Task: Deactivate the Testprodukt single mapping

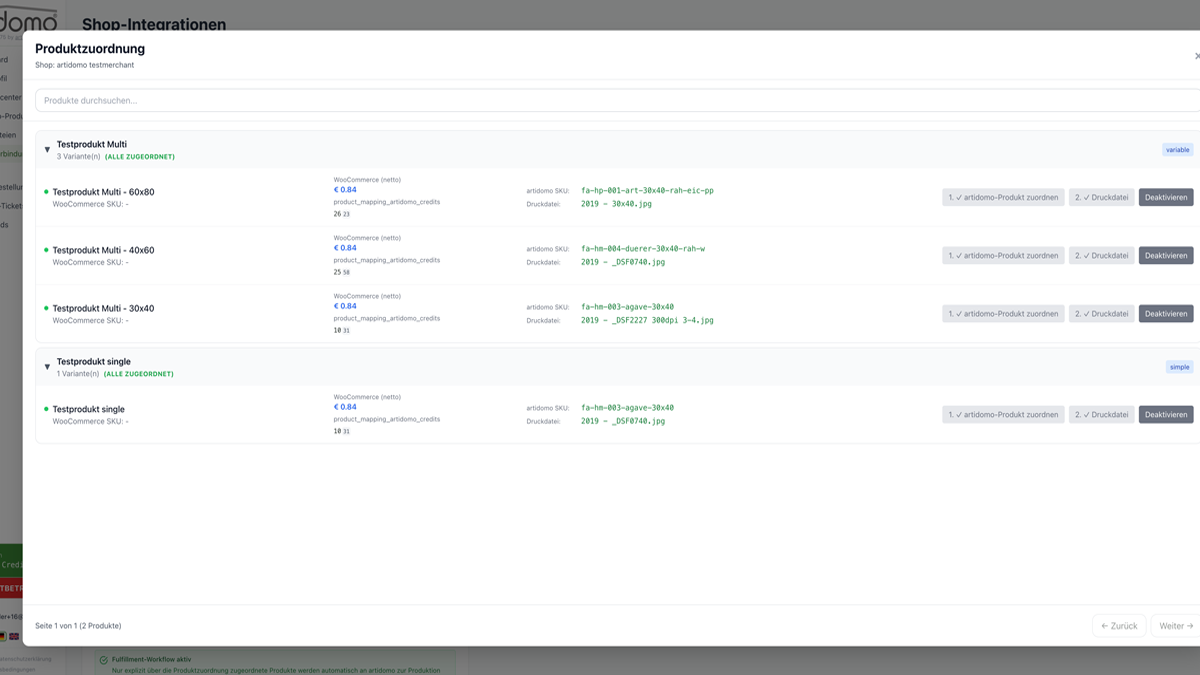Action: (x=1165, y=414)
